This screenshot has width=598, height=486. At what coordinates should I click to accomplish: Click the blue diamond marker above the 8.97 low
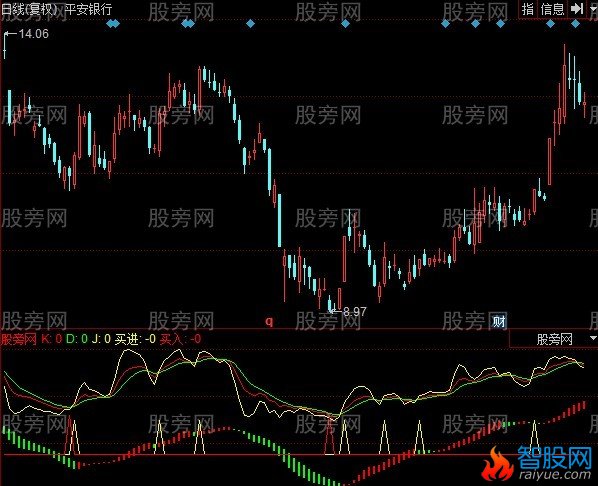345,24
